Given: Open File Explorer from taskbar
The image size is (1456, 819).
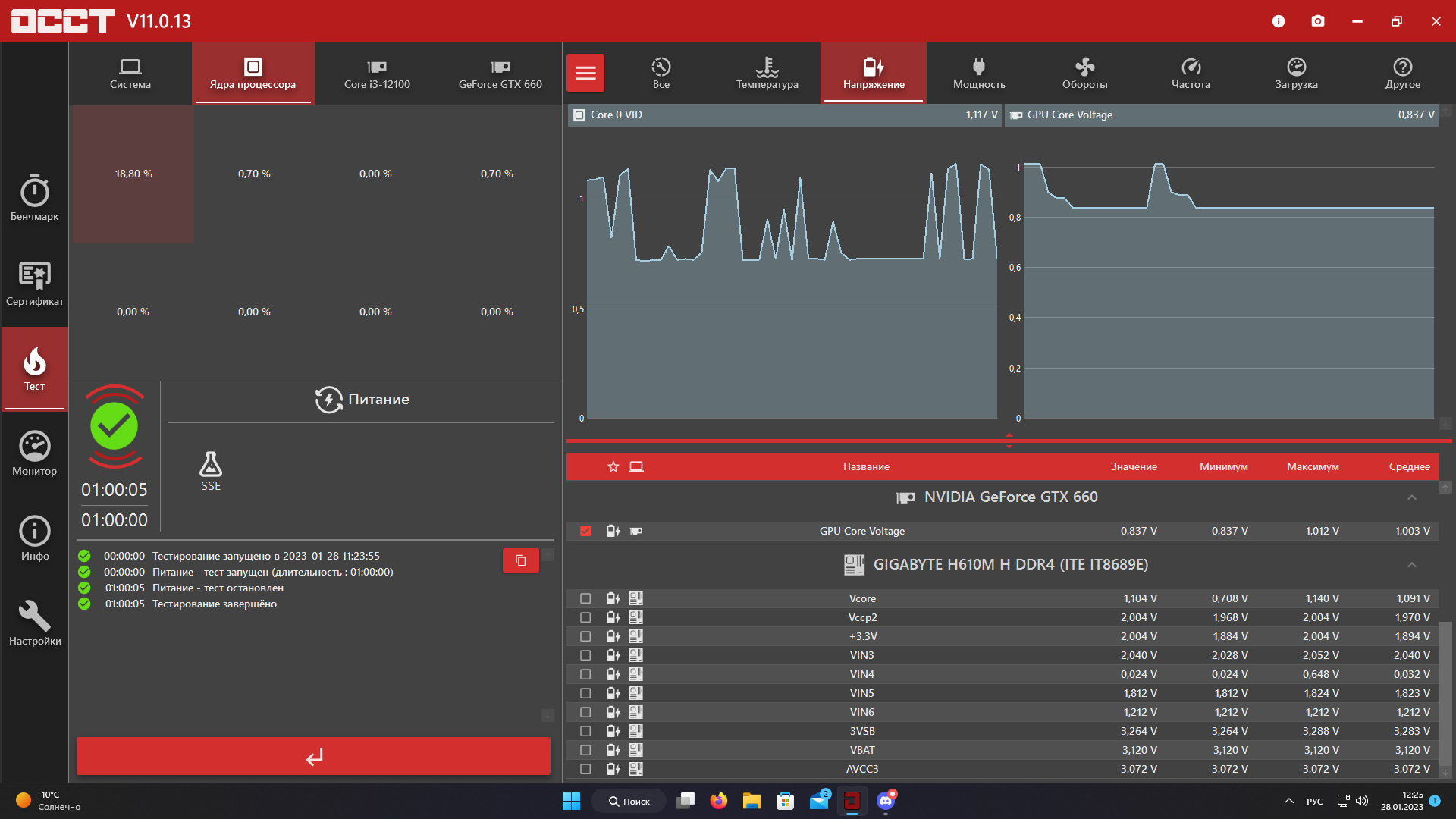Looking at the screenshot, I should (x=752, y=801).
